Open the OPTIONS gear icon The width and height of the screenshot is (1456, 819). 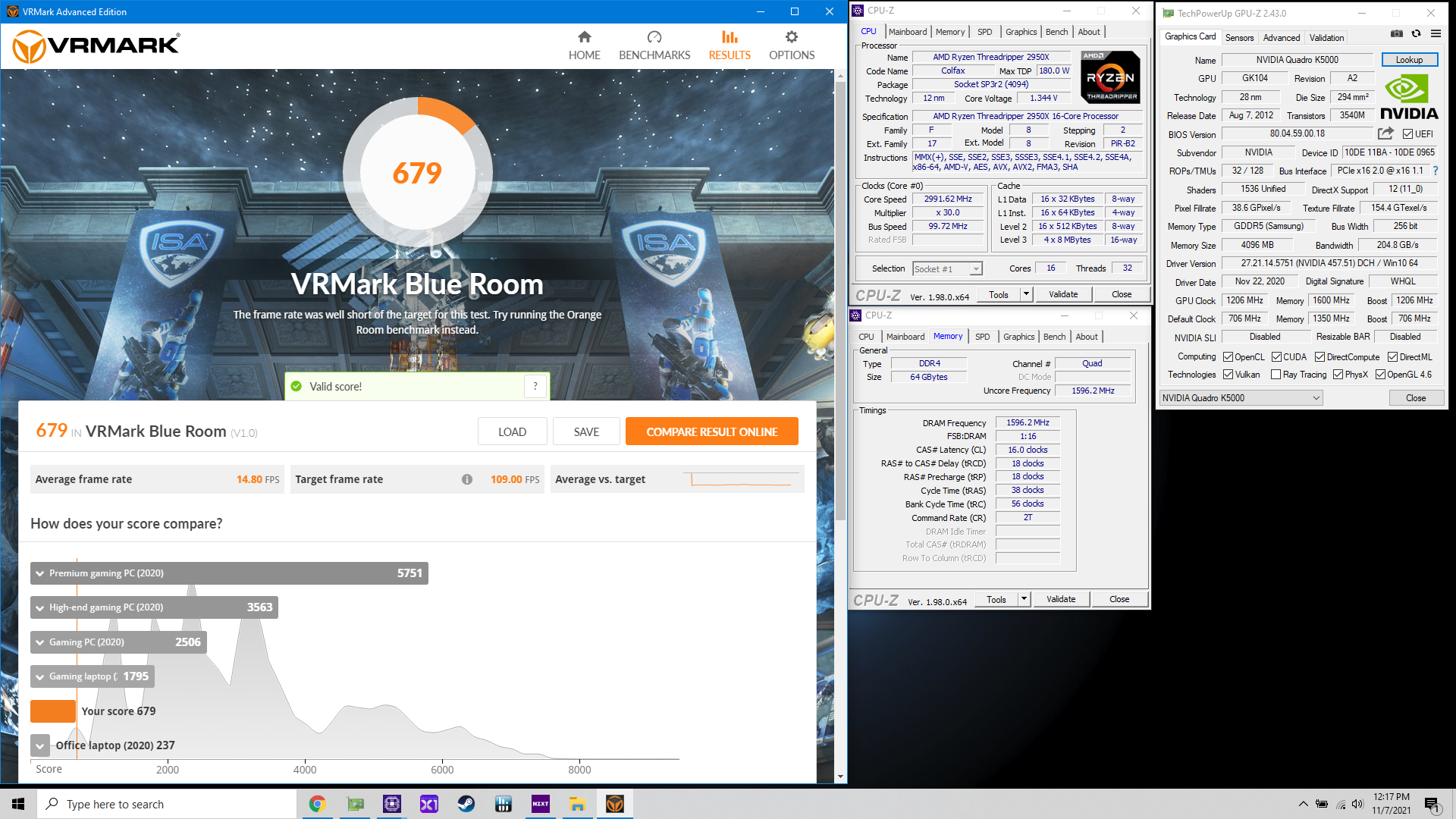coord(792,37)
